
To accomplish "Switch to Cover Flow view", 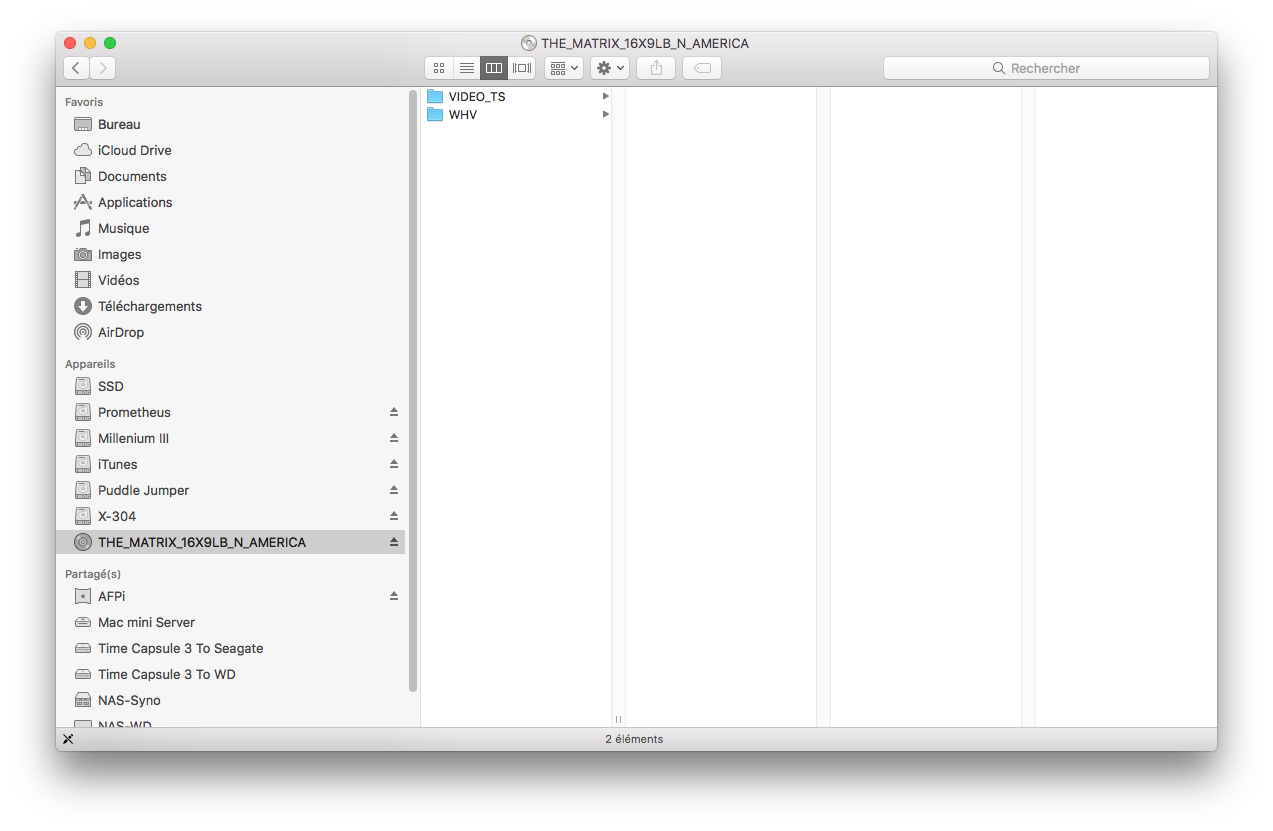I will (x=522, y=68).
